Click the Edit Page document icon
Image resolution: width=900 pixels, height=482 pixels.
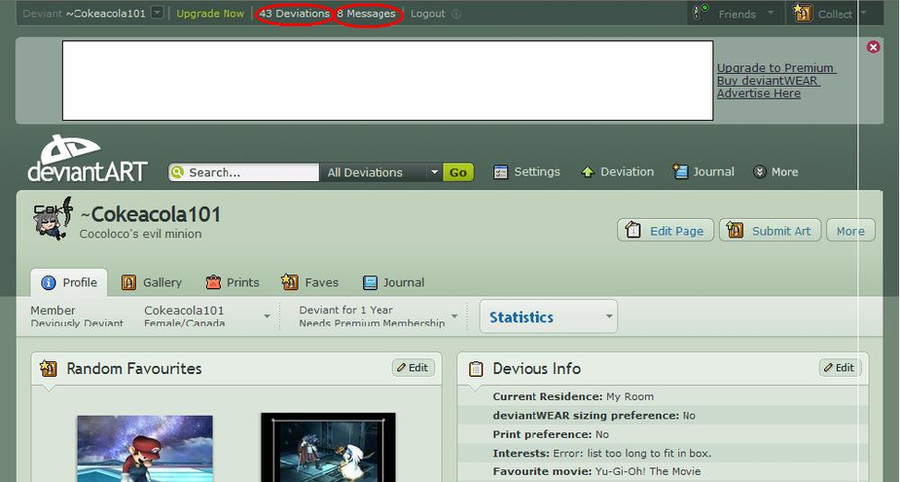coord(633,230)
